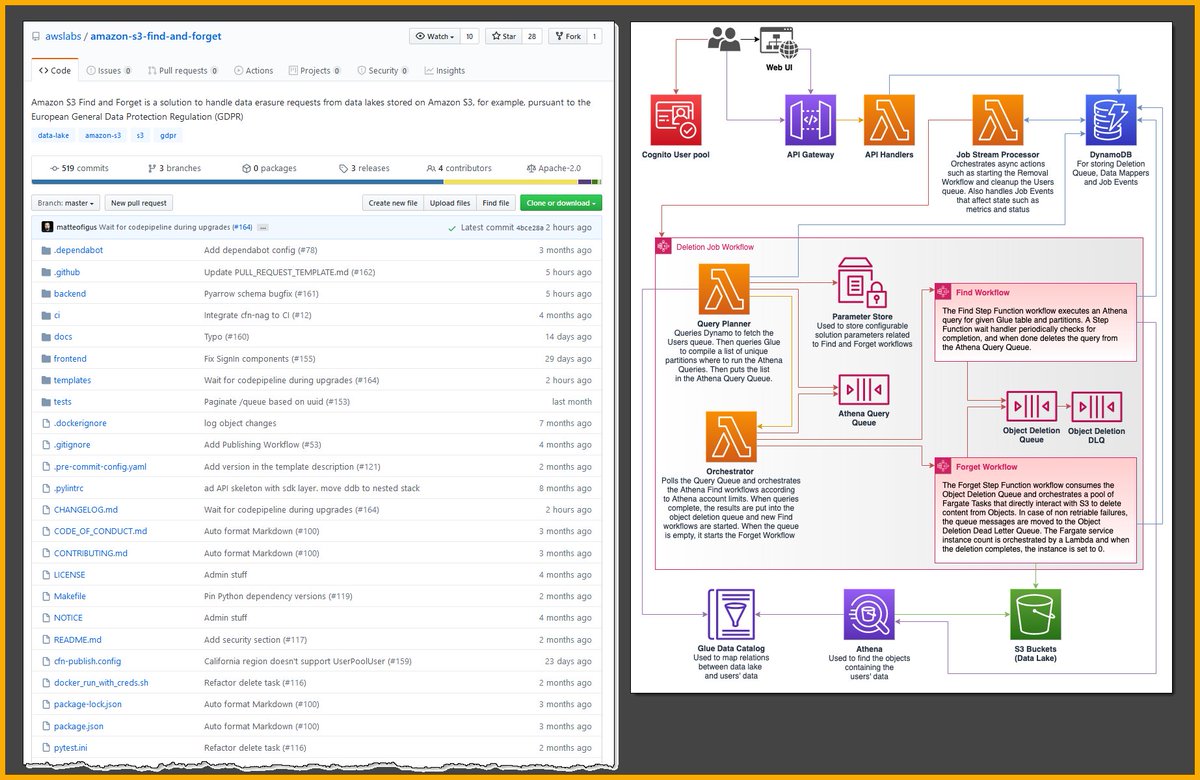Switch to the Issues tab
The image size is (1200, 780).
pyautogui.click(x=108, y=71)
